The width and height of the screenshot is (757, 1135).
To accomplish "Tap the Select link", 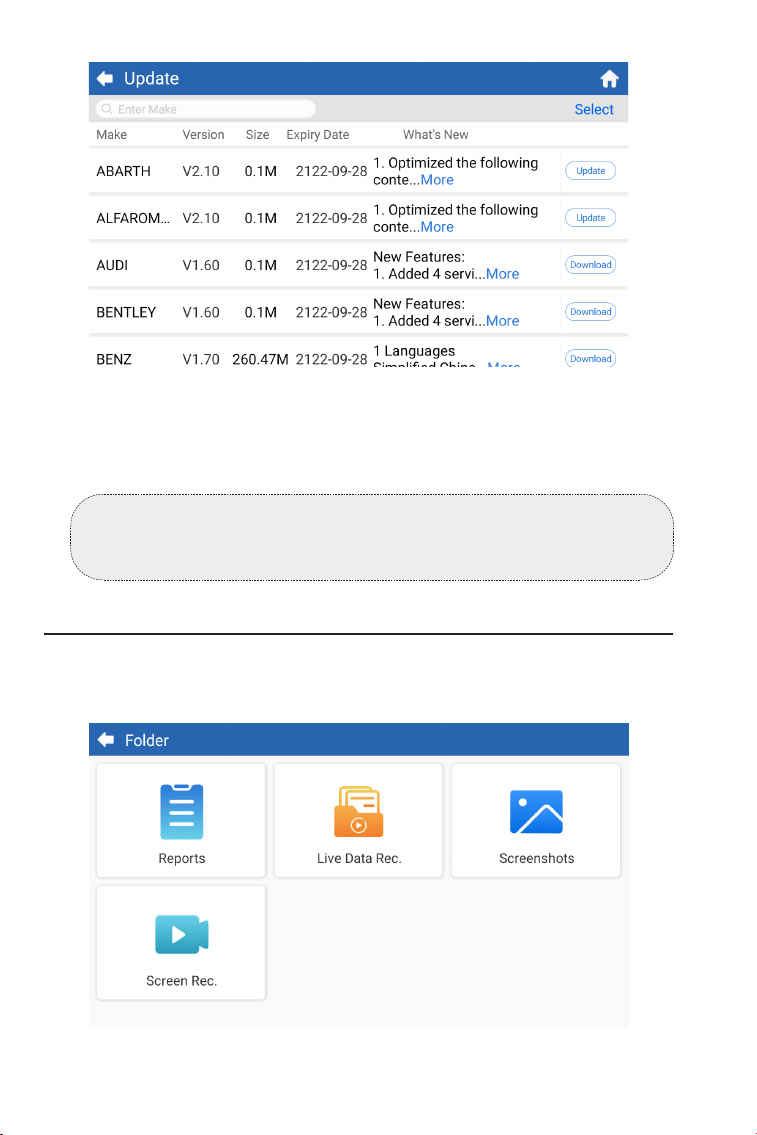I will pos(594,109).
